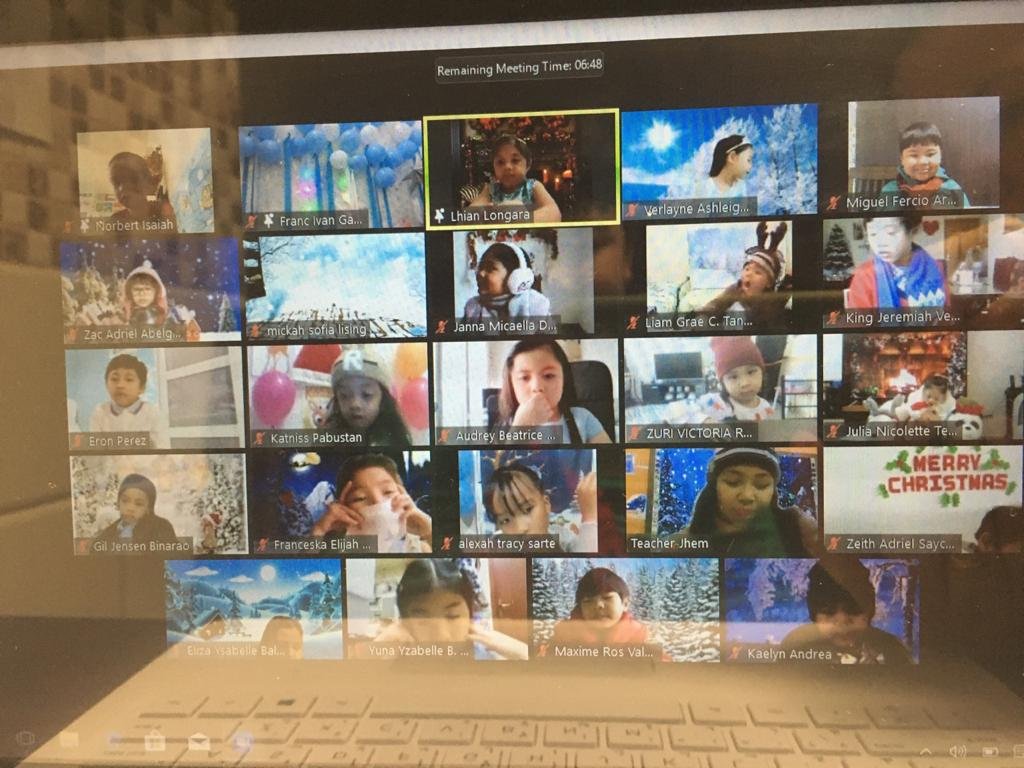Click the Eron Perez name label
Viewport: 1024px width, 768px height.
pyautogui.click(x=116, y=440)
